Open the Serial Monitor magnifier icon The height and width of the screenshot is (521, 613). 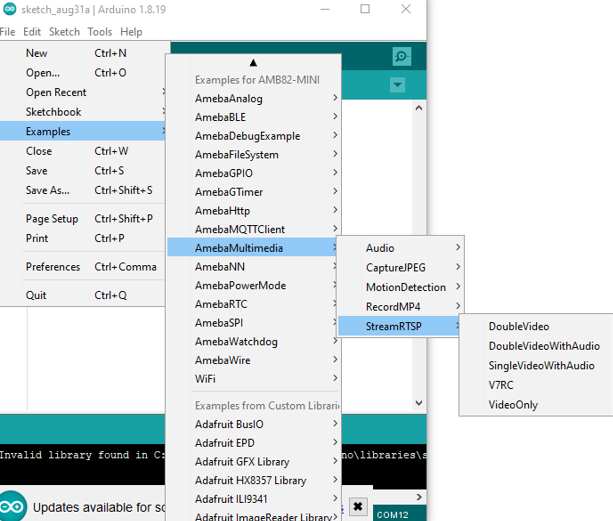[x=401, y=57]
